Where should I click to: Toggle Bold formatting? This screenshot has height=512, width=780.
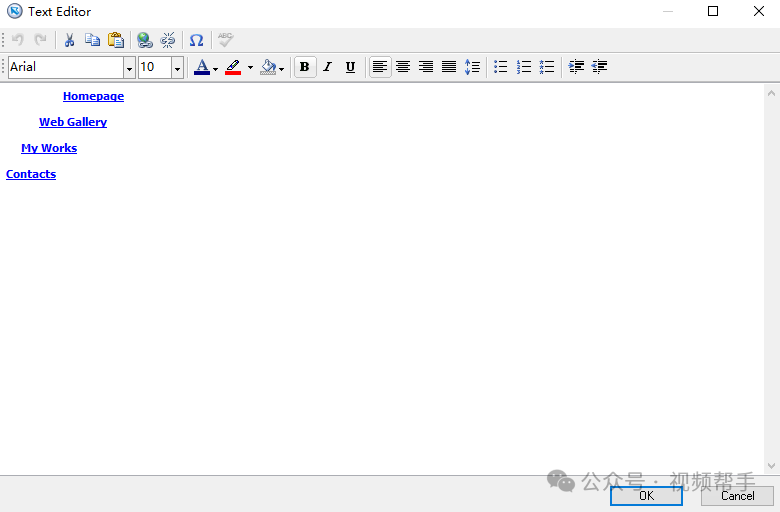point(305,67)
